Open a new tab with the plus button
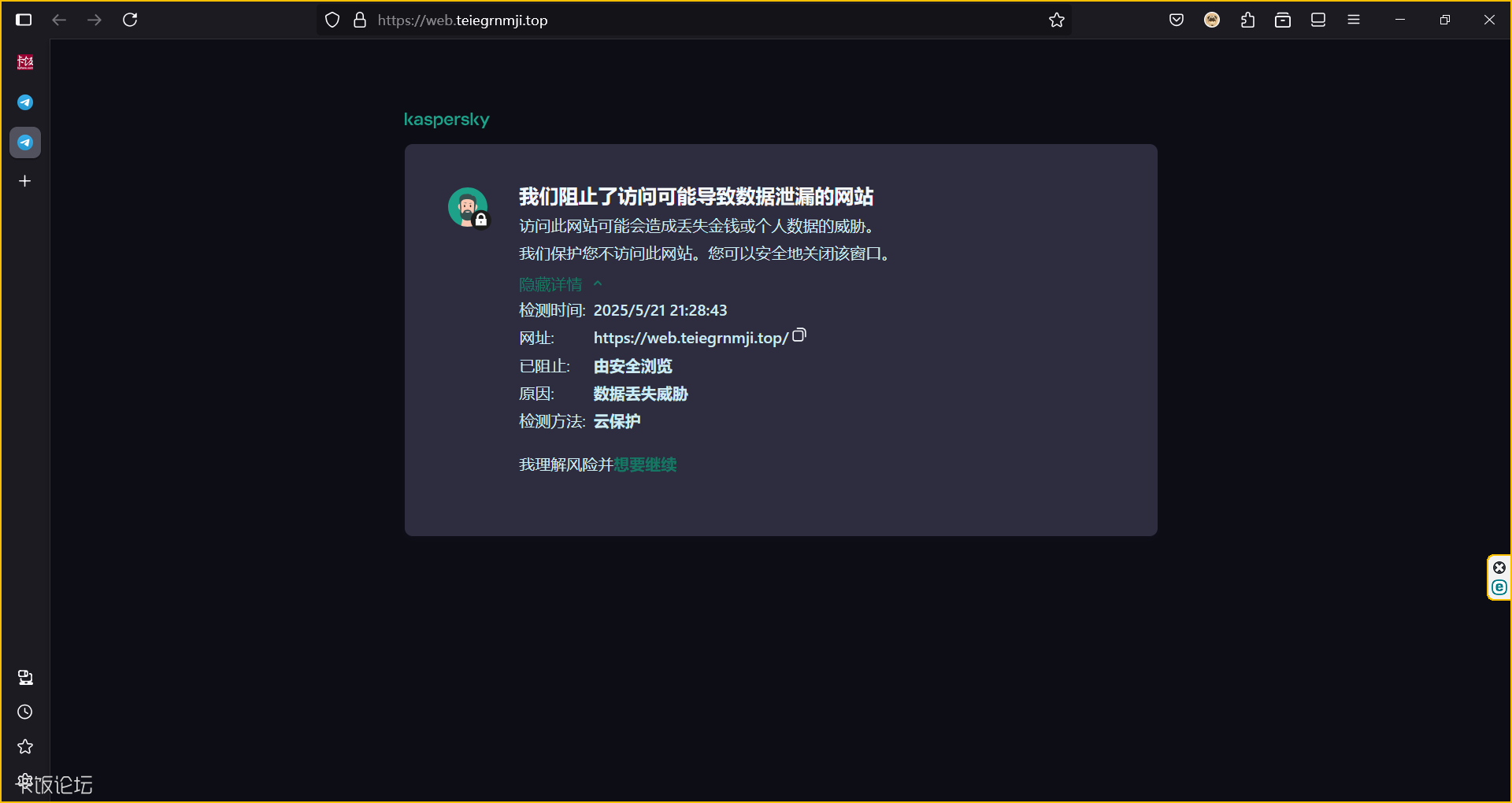The image size is (1512, 803). 25,181
